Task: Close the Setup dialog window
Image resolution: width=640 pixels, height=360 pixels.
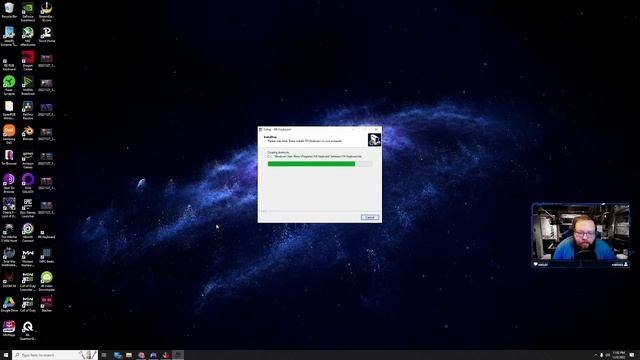Action: 376,129
